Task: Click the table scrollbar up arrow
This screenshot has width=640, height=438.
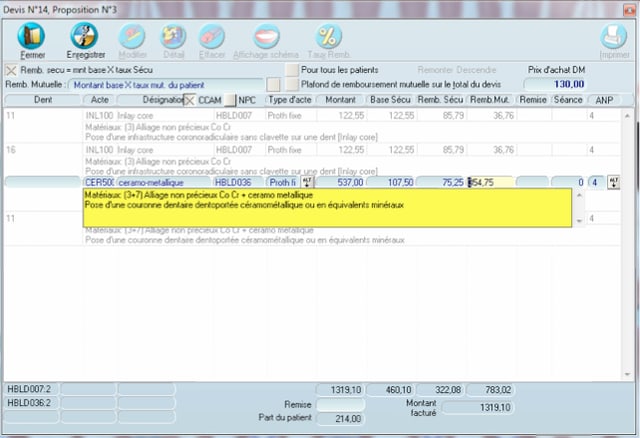Action: (x=627, y=116)
